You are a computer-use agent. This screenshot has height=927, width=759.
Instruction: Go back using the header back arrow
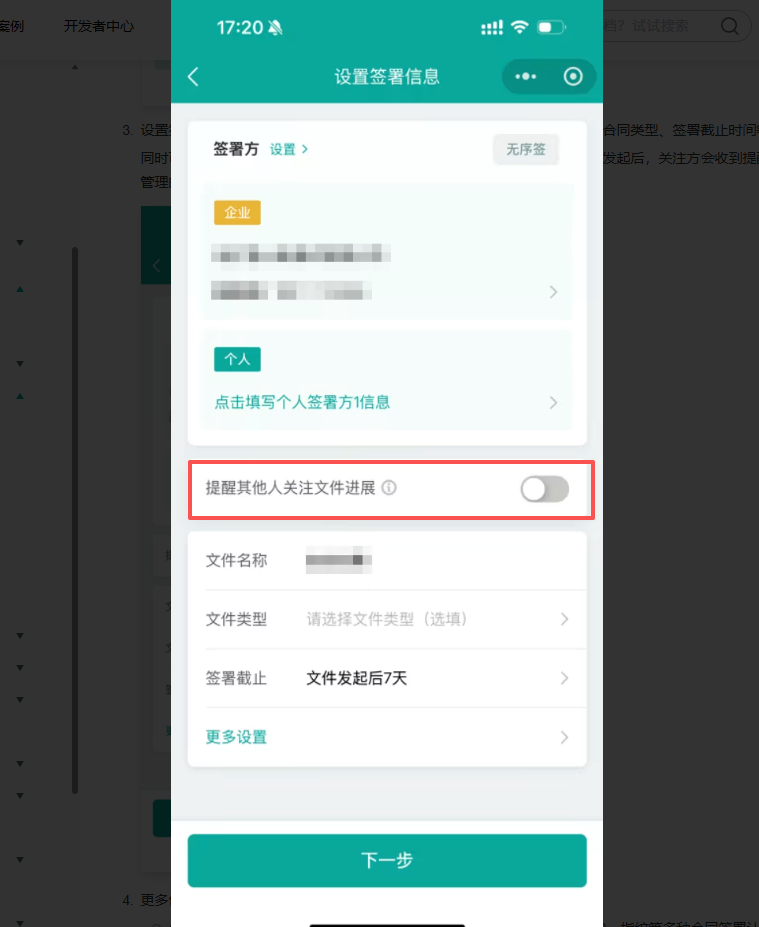coord(193,77)
